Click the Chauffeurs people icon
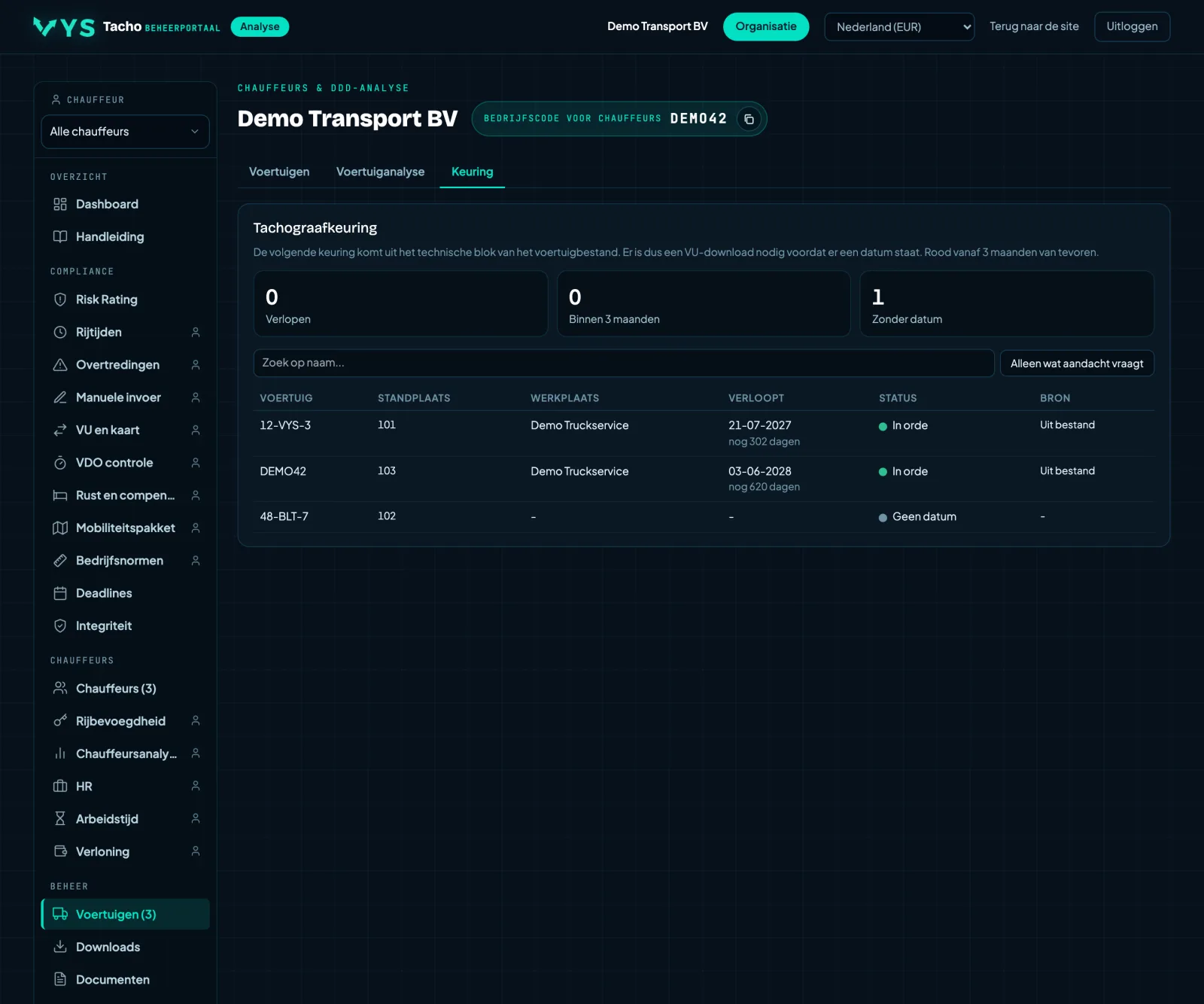 coord(60,688)
